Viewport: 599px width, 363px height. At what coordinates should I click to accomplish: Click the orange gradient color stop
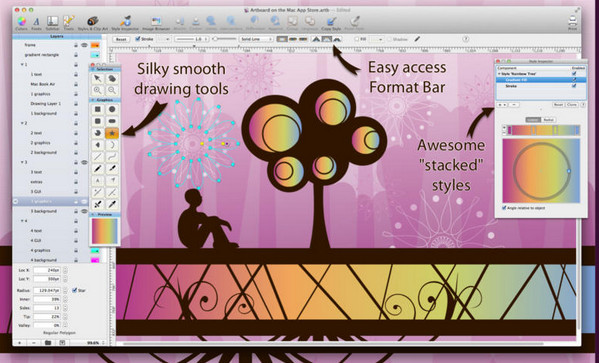534,131
